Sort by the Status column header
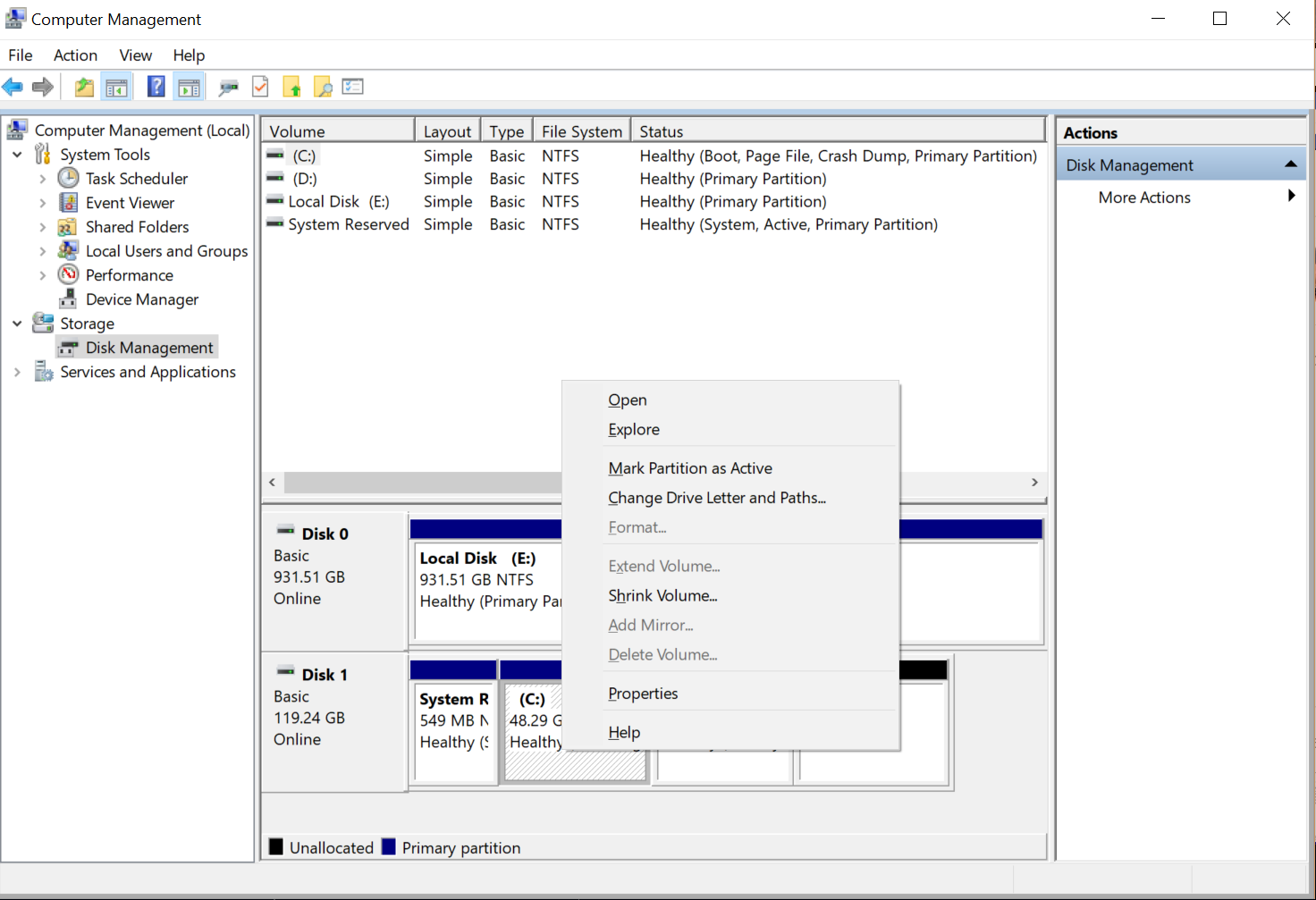Image resolution: width=1316 pixels, height=900 pixels. click(x=838, y=131)
